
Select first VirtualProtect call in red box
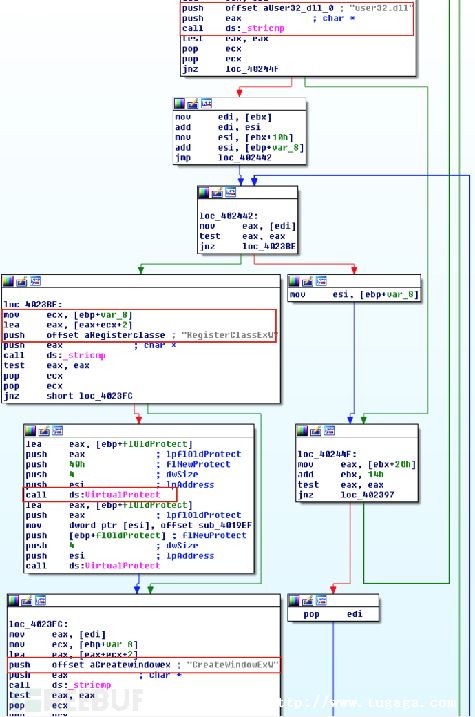100,495
